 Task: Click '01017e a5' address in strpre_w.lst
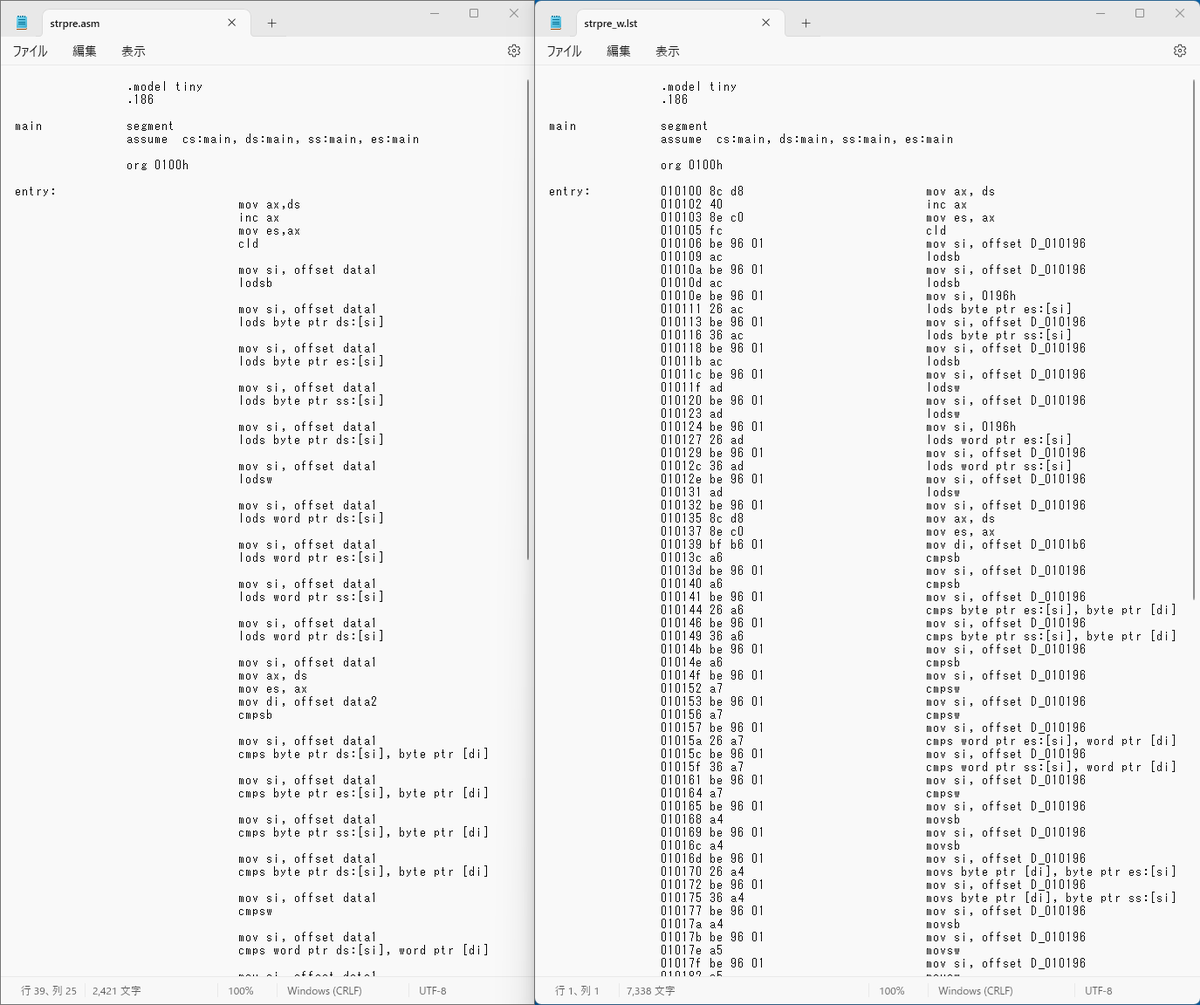pos(692,950)
